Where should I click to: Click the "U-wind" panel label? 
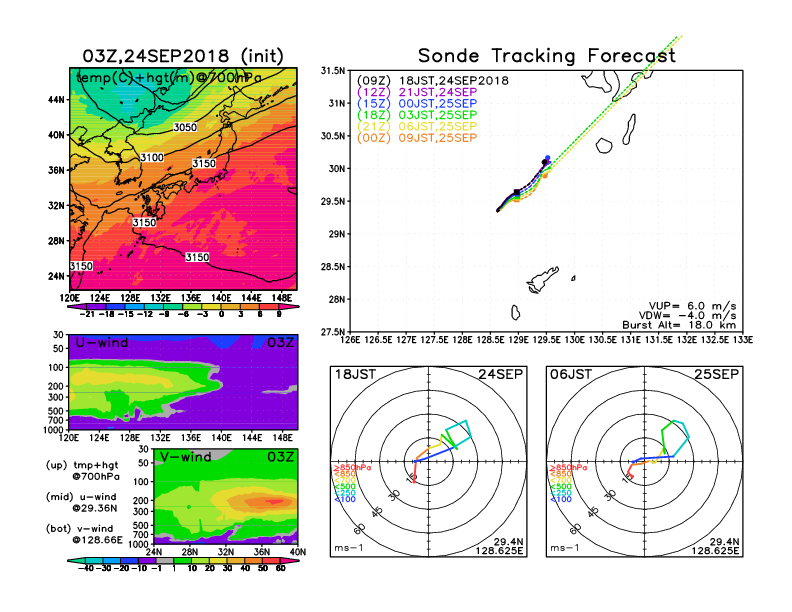coord(102,343)
